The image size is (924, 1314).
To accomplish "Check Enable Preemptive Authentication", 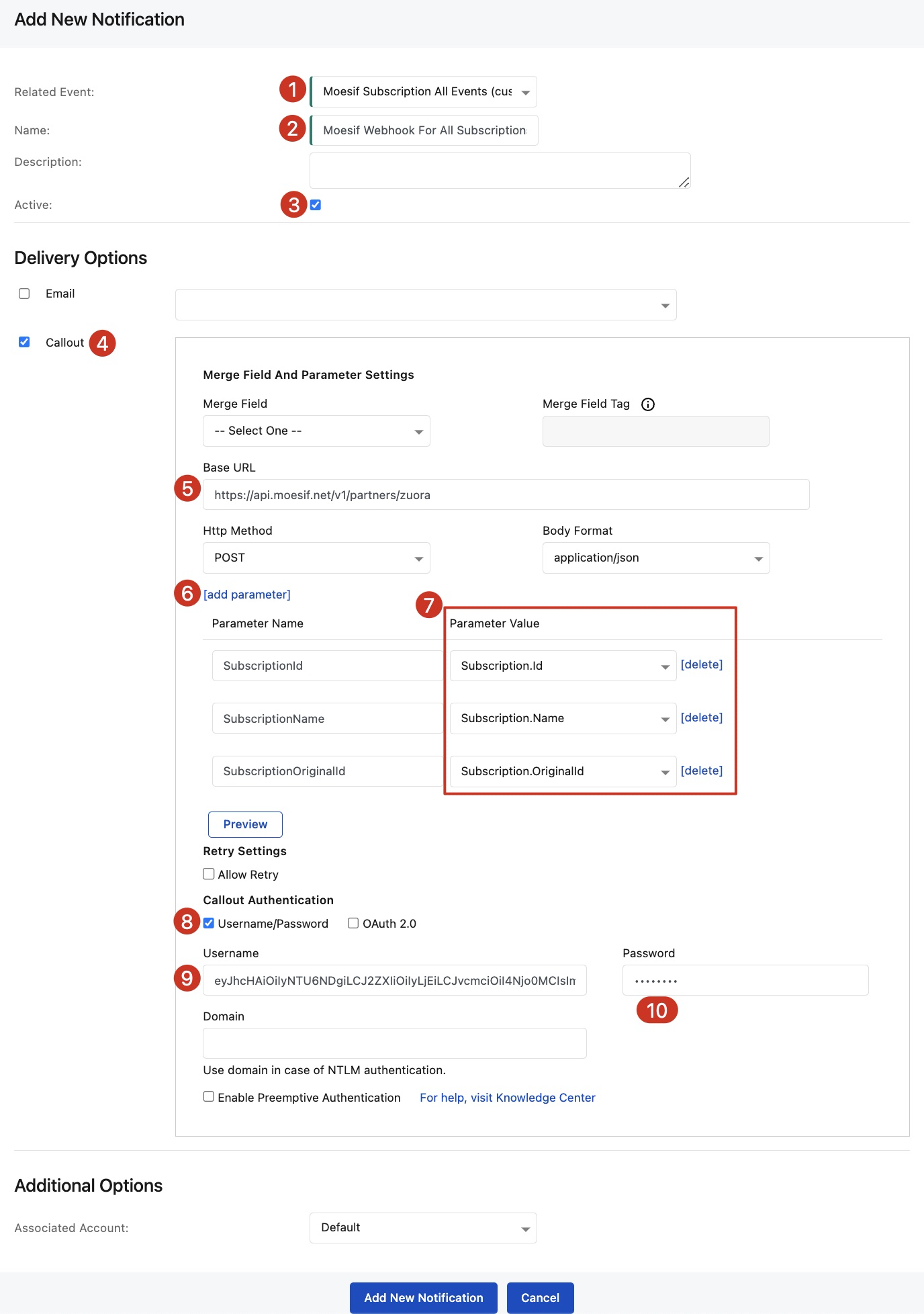I will tap(209, 1096).
